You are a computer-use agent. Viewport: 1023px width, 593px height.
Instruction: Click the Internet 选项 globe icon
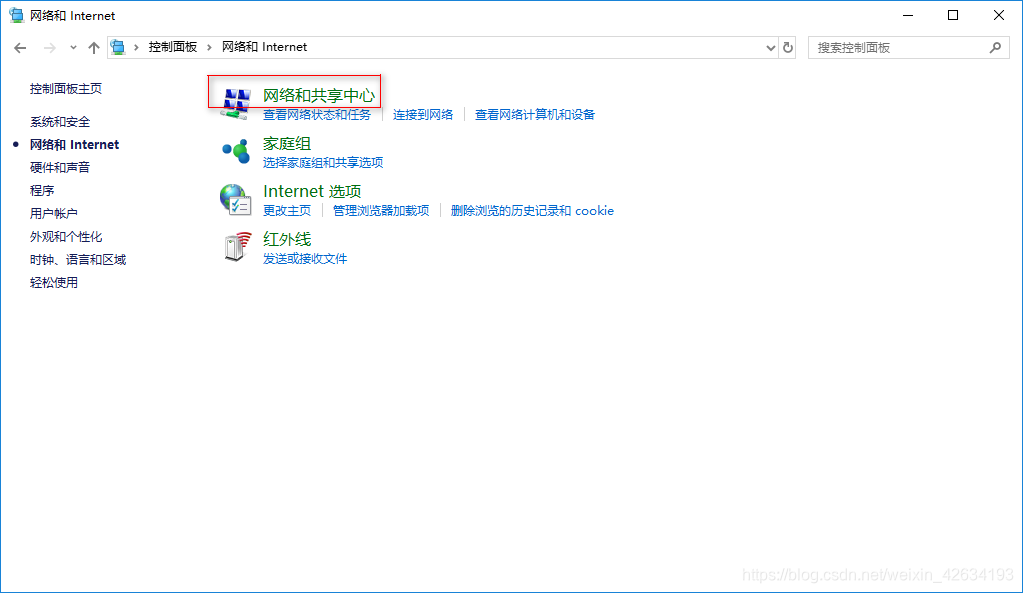pyautogui.click(x=236, y=200)
